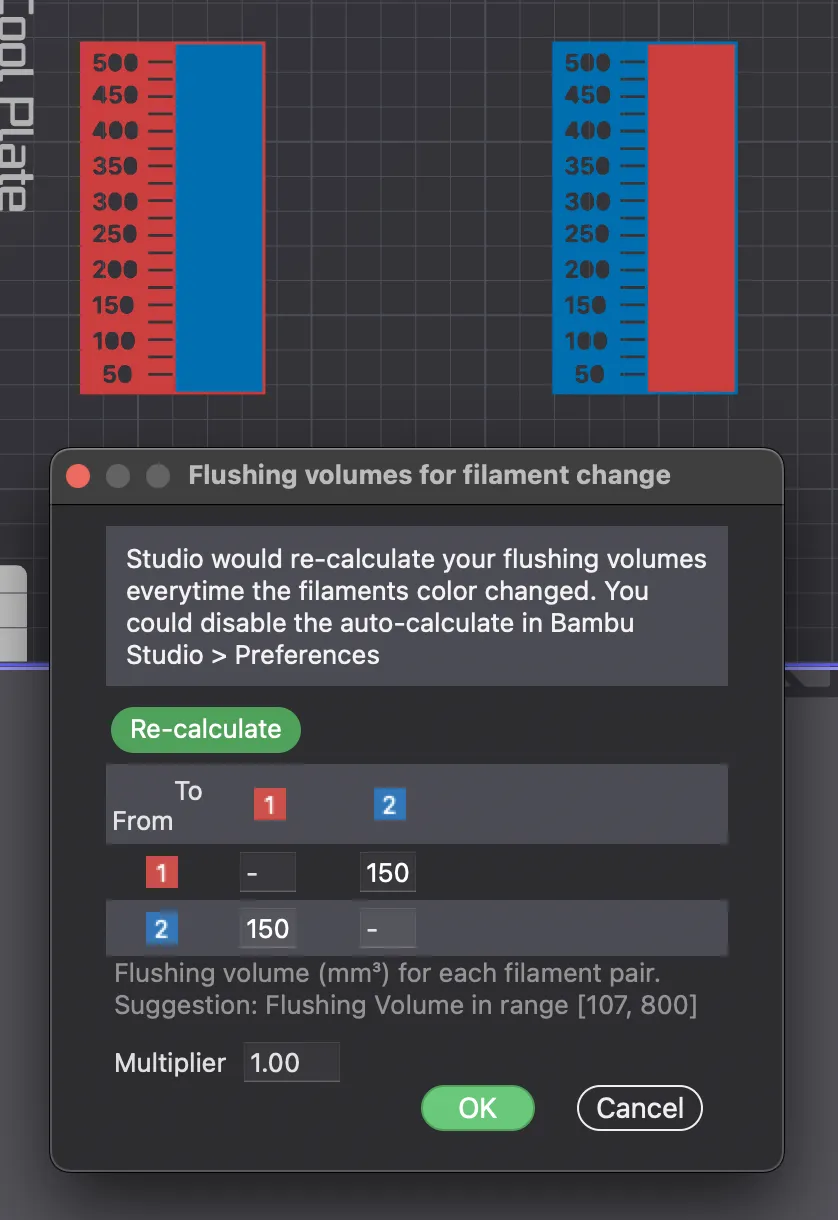
Task: Click the auto-calculate info message box
Action: click(x=417, y=606)
